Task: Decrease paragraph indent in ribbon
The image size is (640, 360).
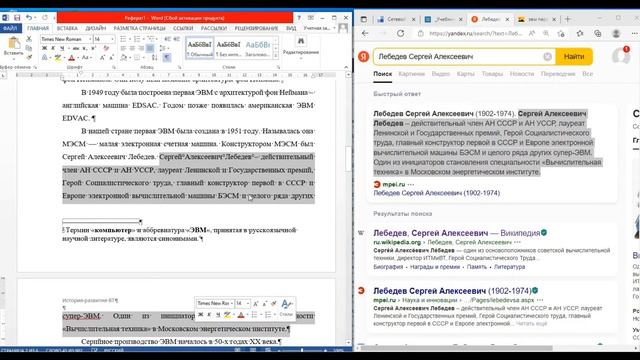Action: 167,39
